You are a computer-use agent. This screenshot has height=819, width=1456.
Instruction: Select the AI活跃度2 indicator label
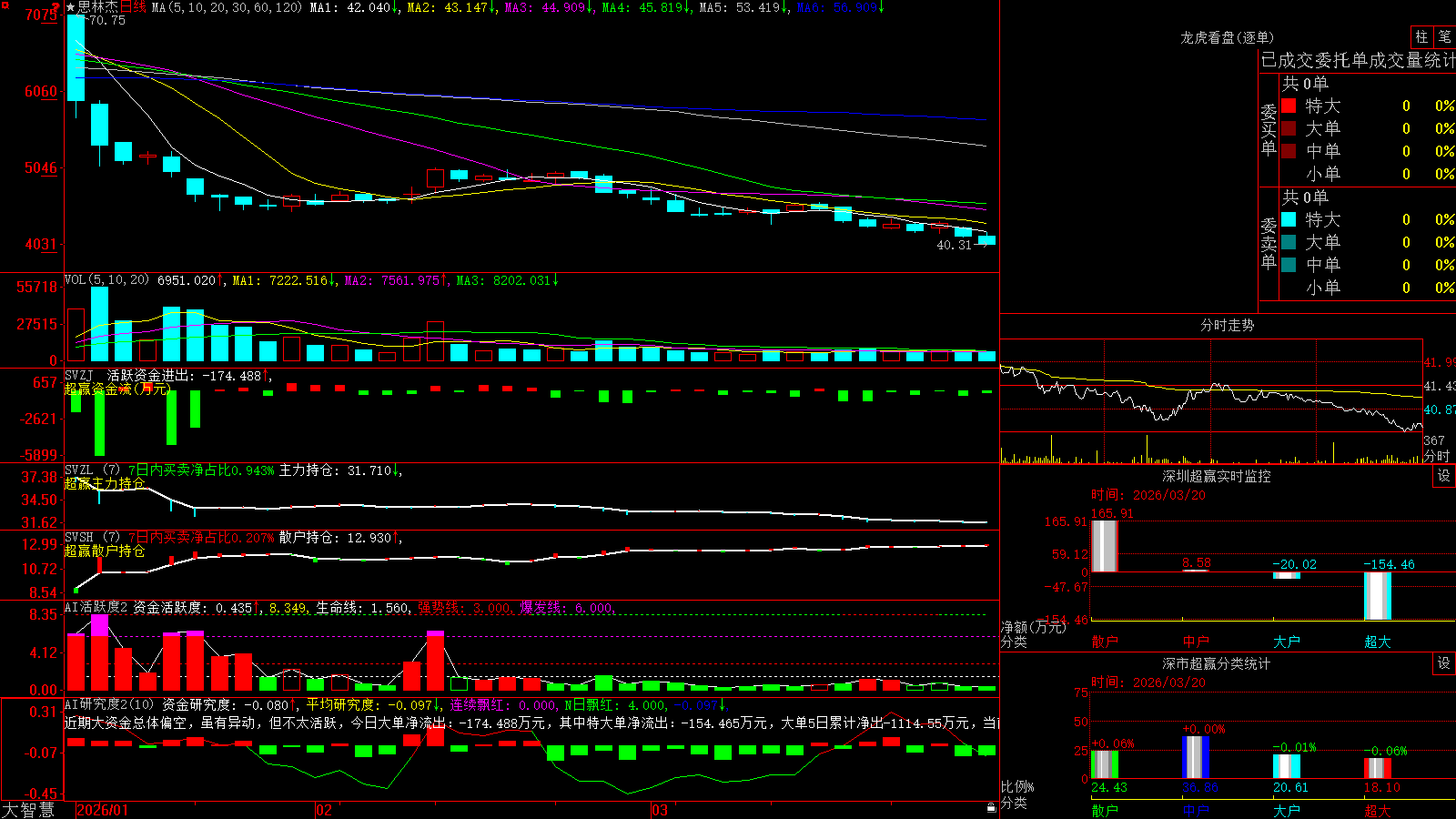point(96,607)
